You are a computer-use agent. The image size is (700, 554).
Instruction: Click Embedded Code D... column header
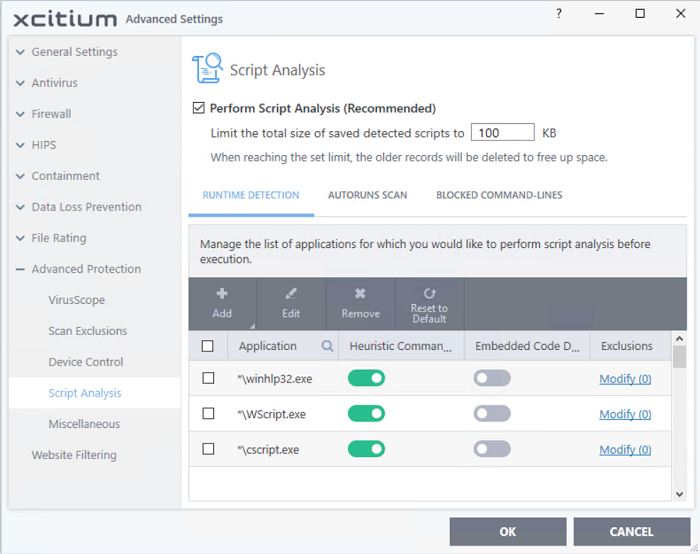point(527,346)
